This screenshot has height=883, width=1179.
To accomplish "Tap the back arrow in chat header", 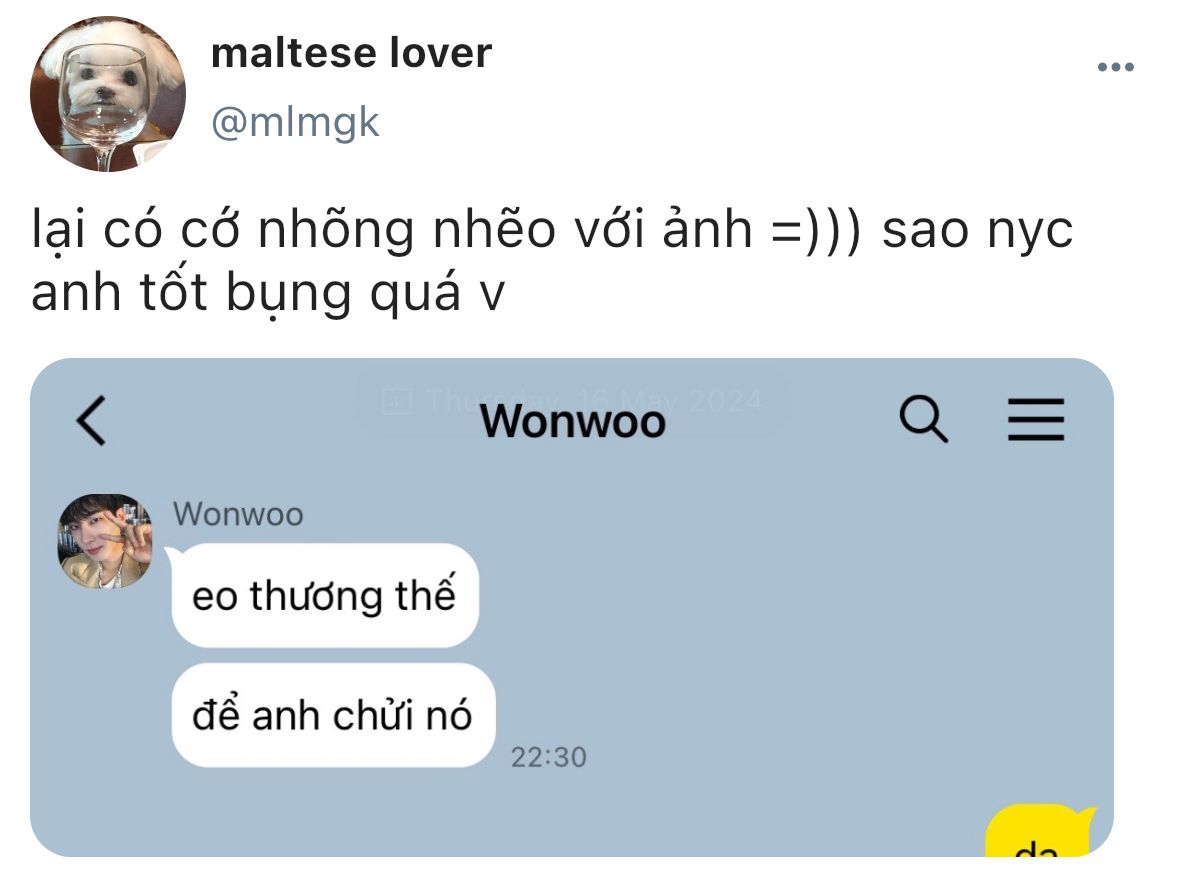I will click(92, 420).
